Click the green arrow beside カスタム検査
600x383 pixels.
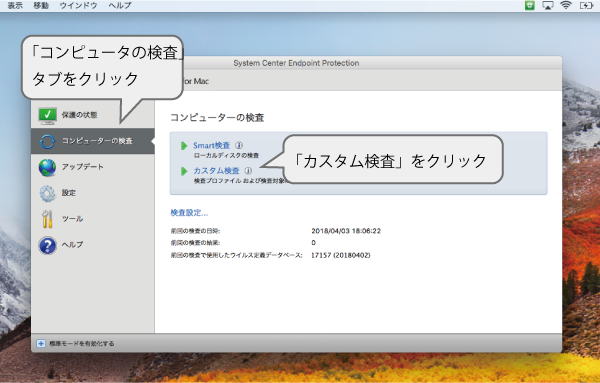click(x=184, y=171)
